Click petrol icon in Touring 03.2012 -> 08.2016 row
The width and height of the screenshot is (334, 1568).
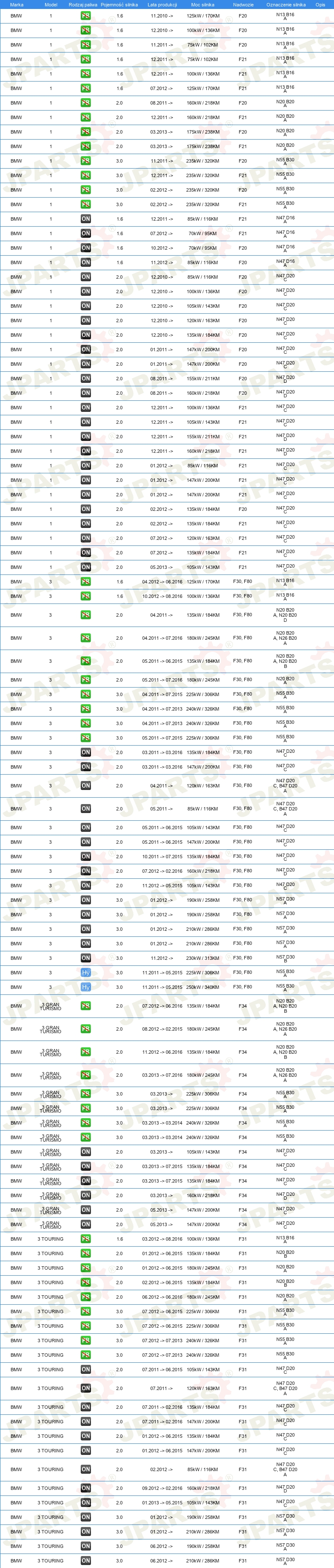[86, 1239]
